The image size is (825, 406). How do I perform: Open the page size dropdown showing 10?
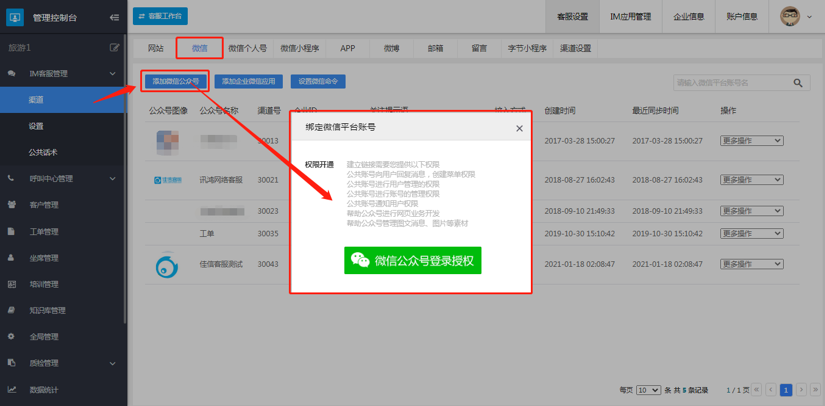(x=647, y=390)
